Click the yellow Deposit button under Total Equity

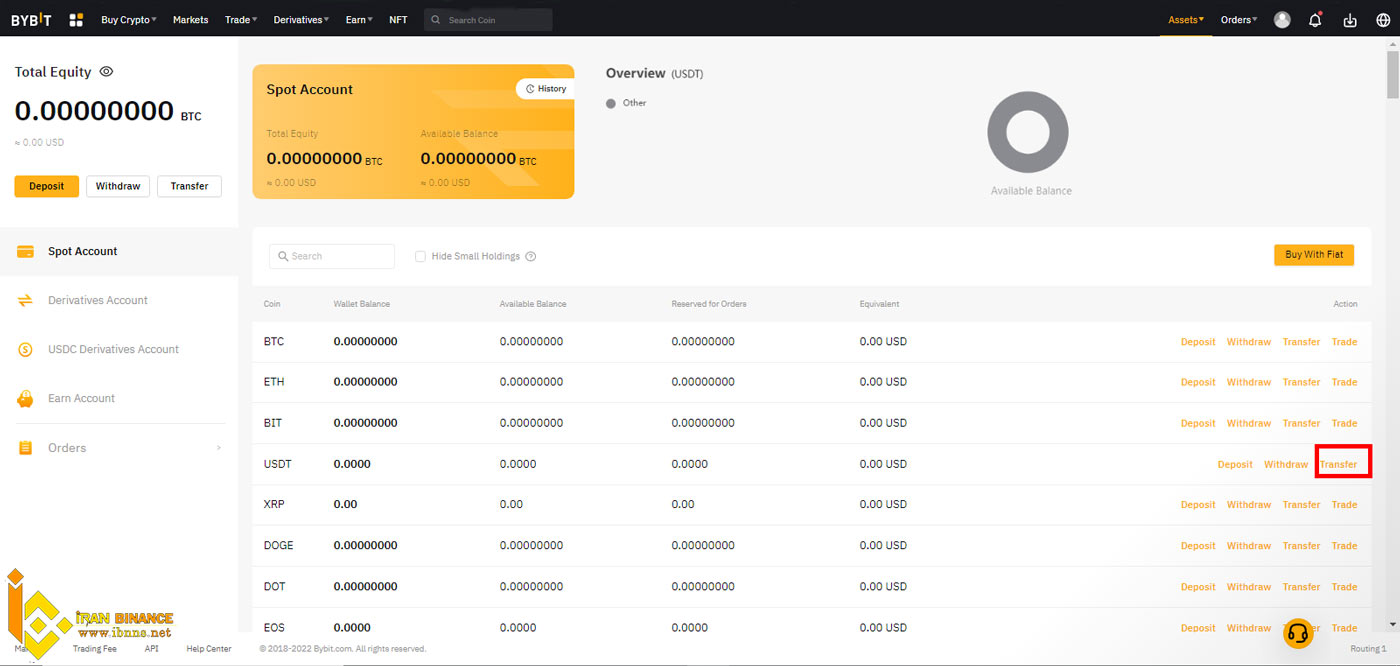tap(46, 186)
